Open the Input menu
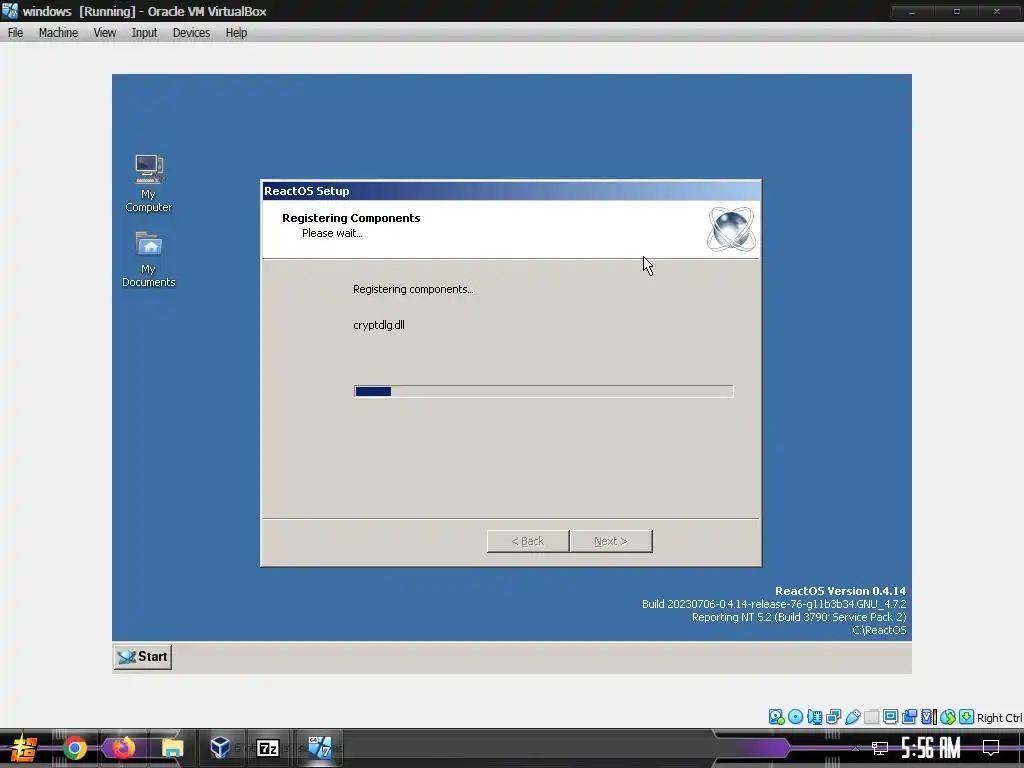 (144, 33)
